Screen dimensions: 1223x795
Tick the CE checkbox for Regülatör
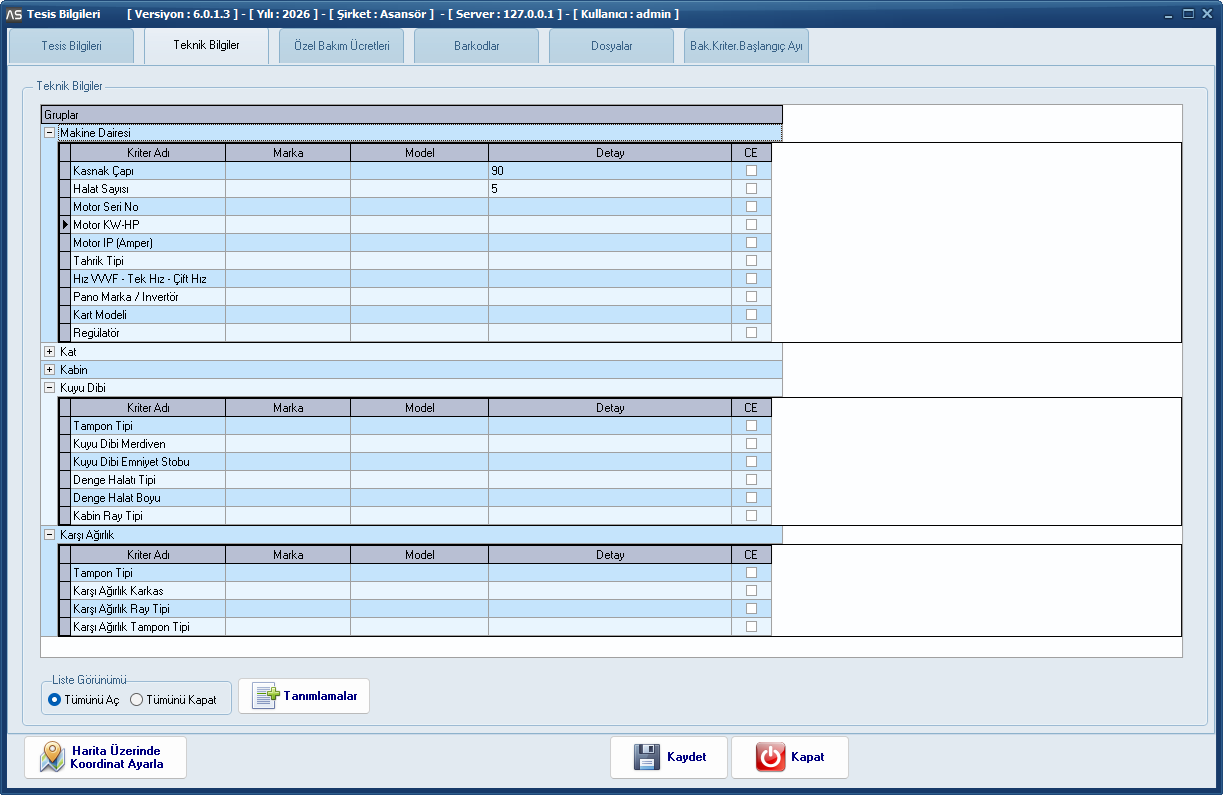point(751,333)
